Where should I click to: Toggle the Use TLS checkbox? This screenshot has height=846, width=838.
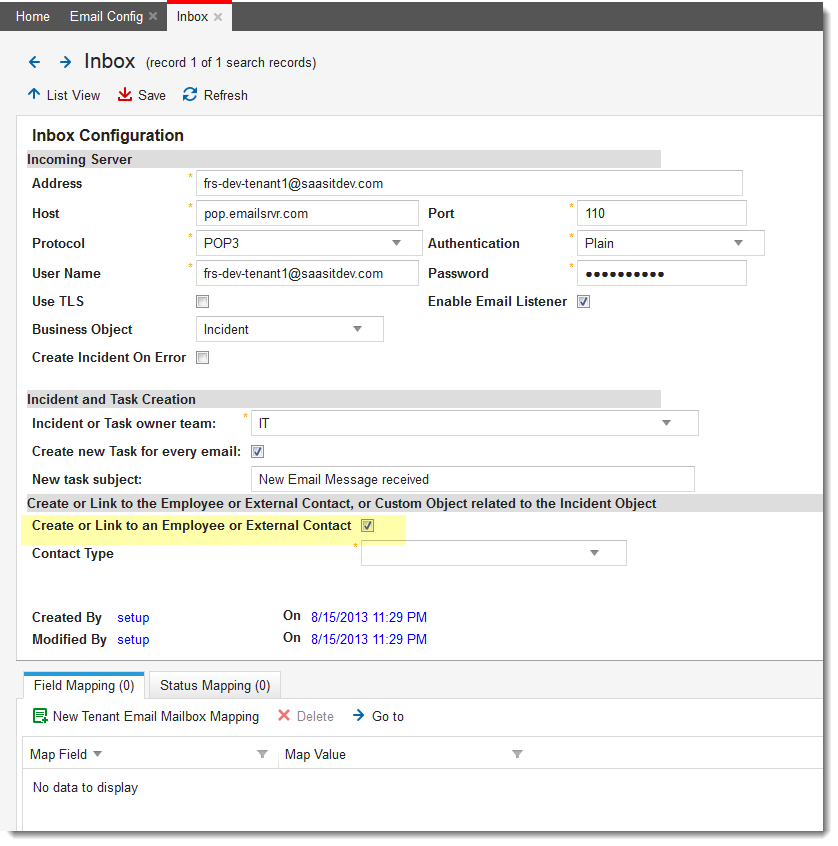202,302
